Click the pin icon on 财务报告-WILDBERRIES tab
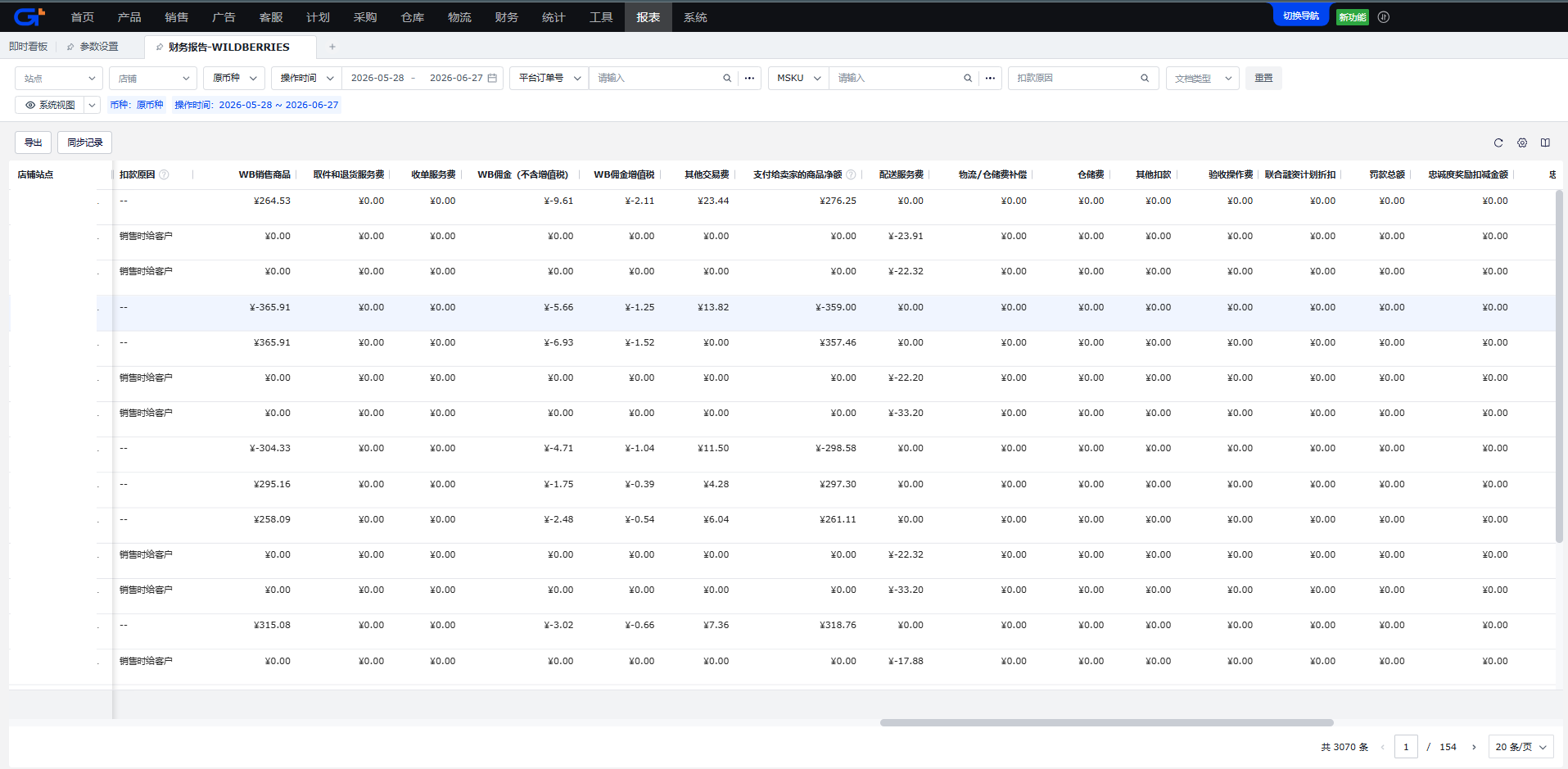The width and height of the screenshot is (1568, 769). (159, 47)
